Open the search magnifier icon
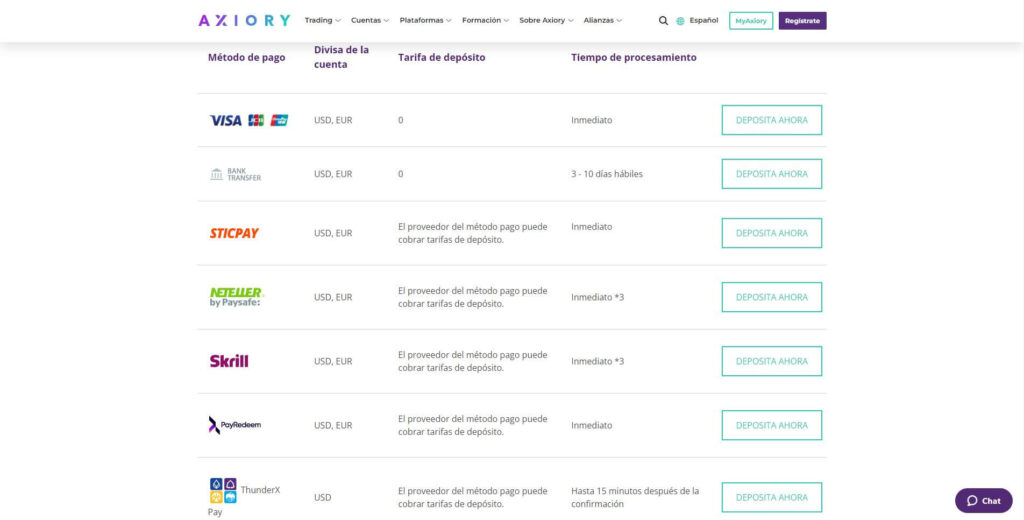 coord(663,21)
